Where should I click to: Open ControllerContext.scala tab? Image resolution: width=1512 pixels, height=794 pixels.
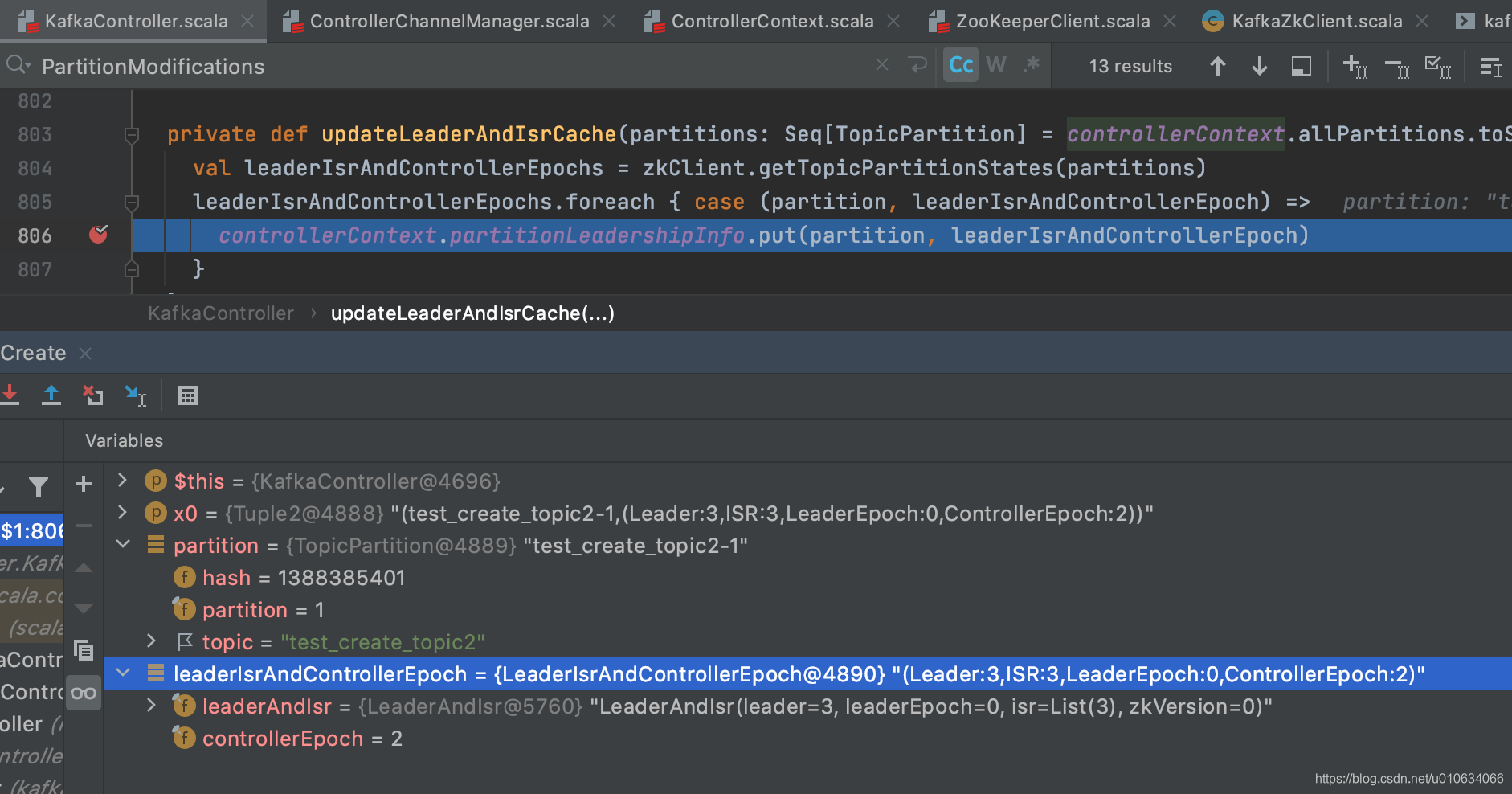[x=772, y=21]
